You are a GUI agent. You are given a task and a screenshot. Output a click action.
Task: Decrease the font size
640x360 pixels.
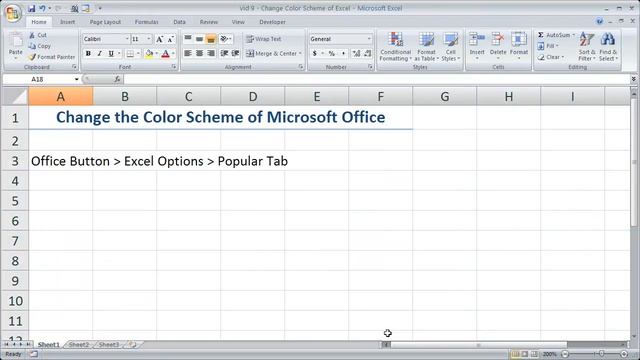coord(171,39)
